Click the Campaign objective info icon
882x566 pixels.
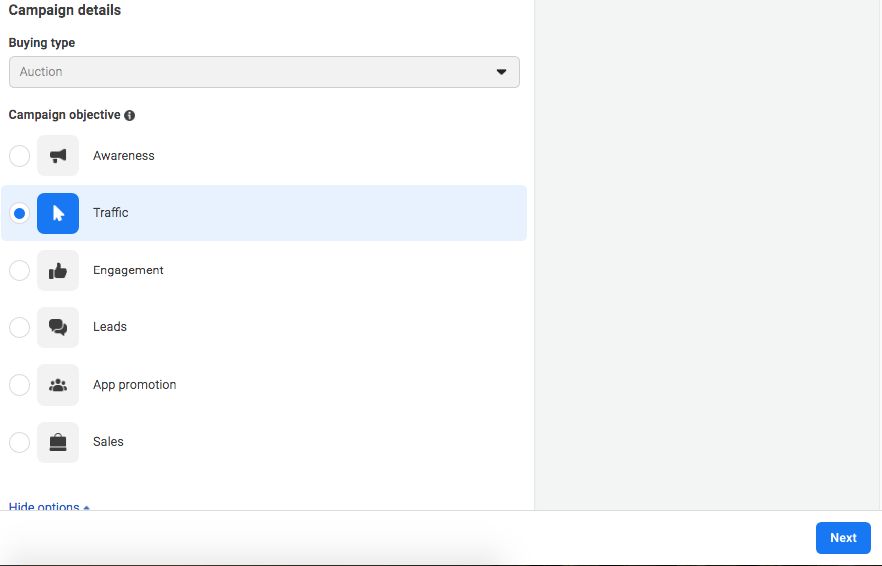(130, 115)
